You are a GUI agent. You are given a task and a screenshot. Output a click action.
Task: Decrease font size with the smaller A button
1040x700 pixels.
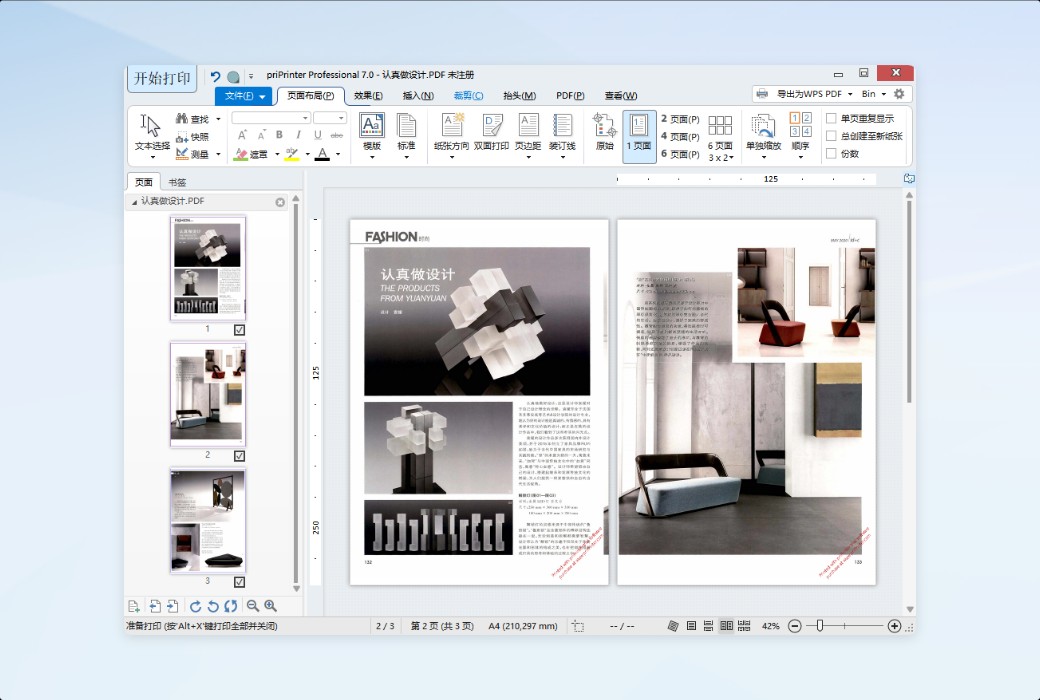[x=261, y=135]
